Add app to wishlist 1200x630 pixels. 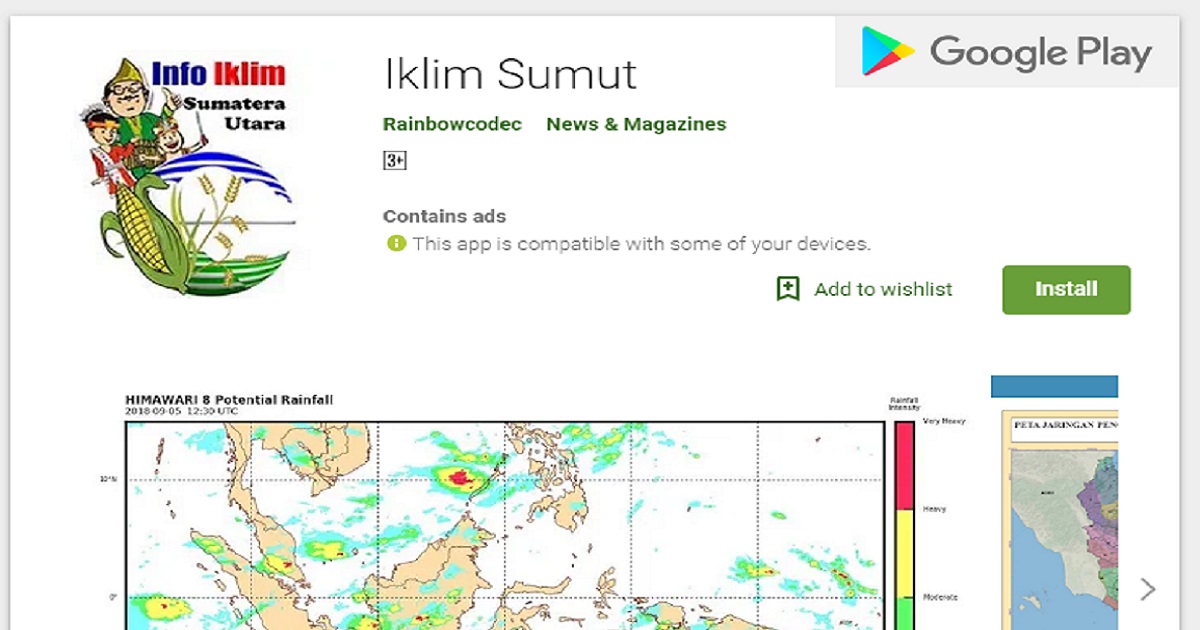point(864,289)
